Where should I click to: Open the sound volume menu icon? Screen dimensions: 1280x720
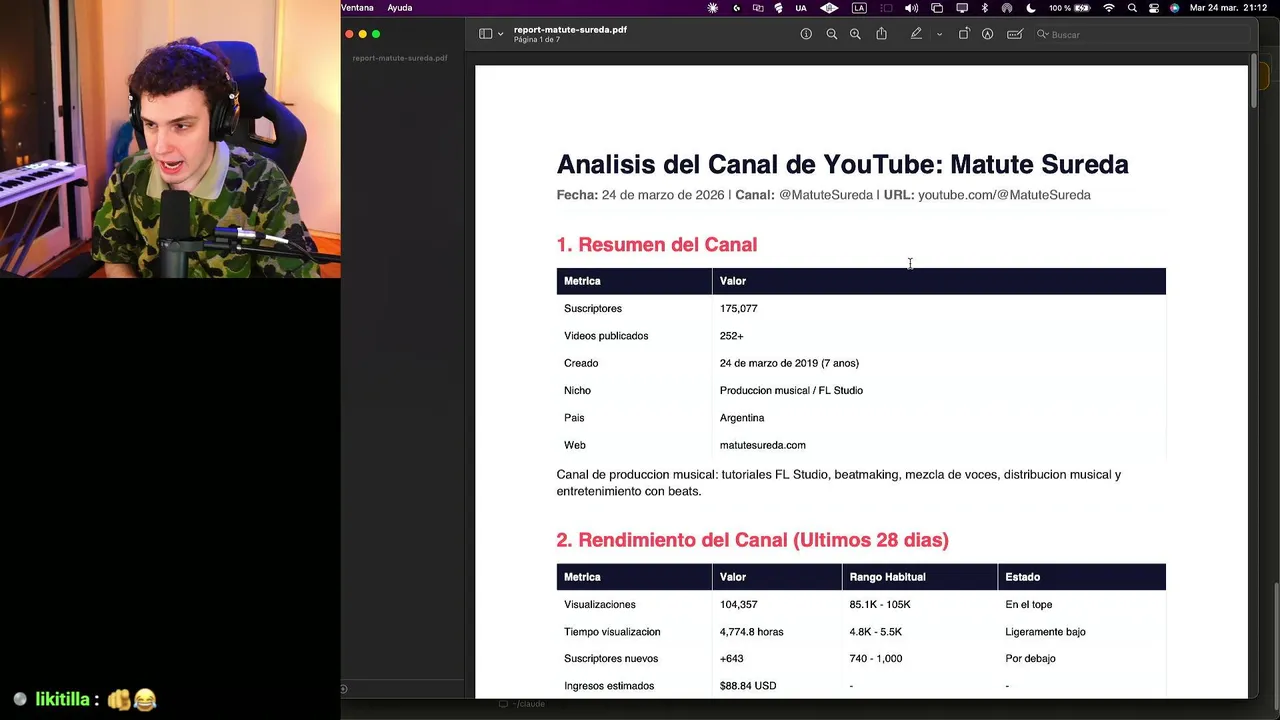911,8
